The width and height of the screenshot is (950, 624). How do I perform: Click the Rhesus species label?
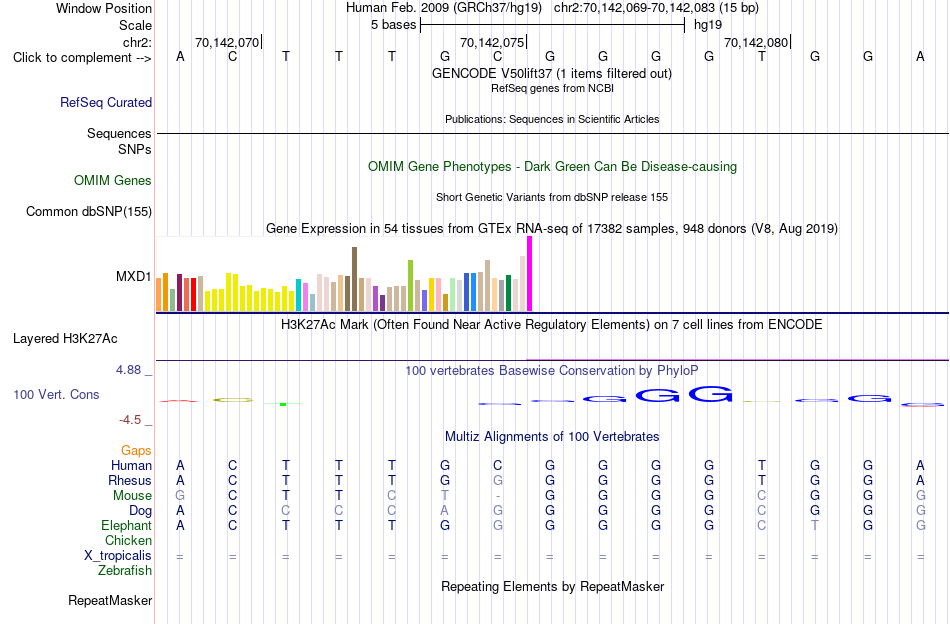(x=130, y=480)
